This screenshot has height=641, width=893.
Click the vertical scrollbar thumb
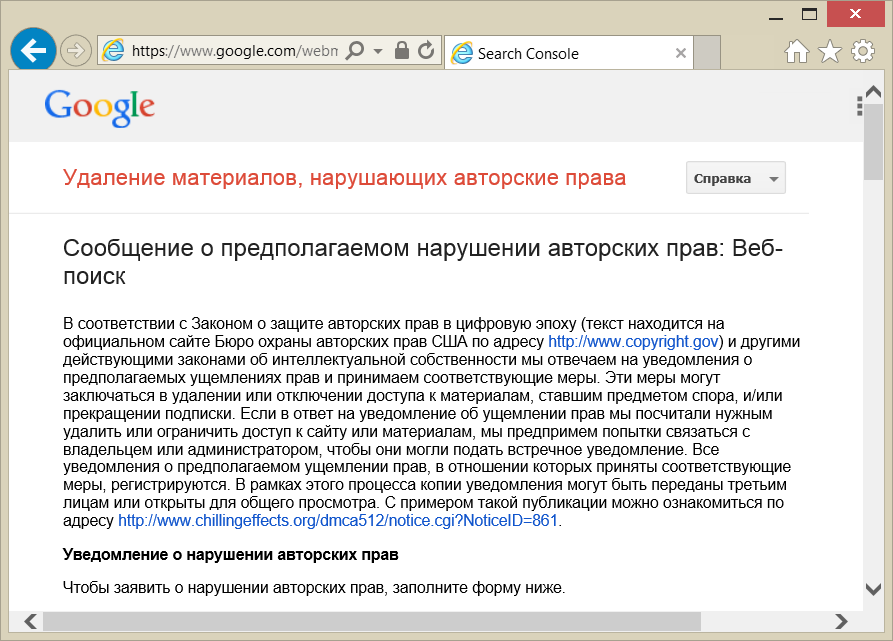873,141
